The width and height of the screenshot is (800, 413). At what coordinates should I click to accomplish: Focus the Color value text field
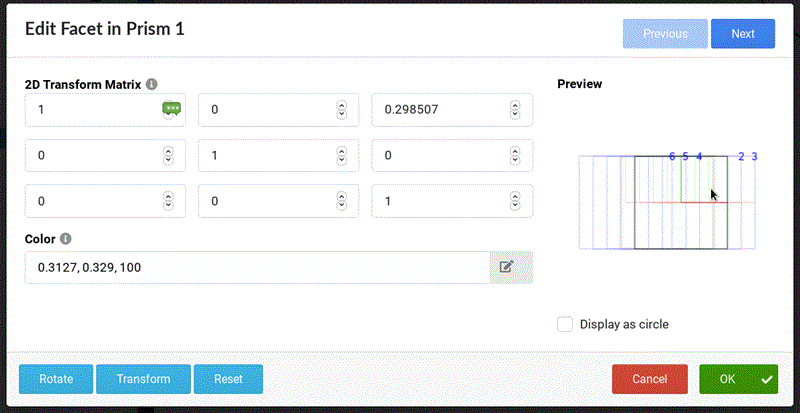[257, 267]
